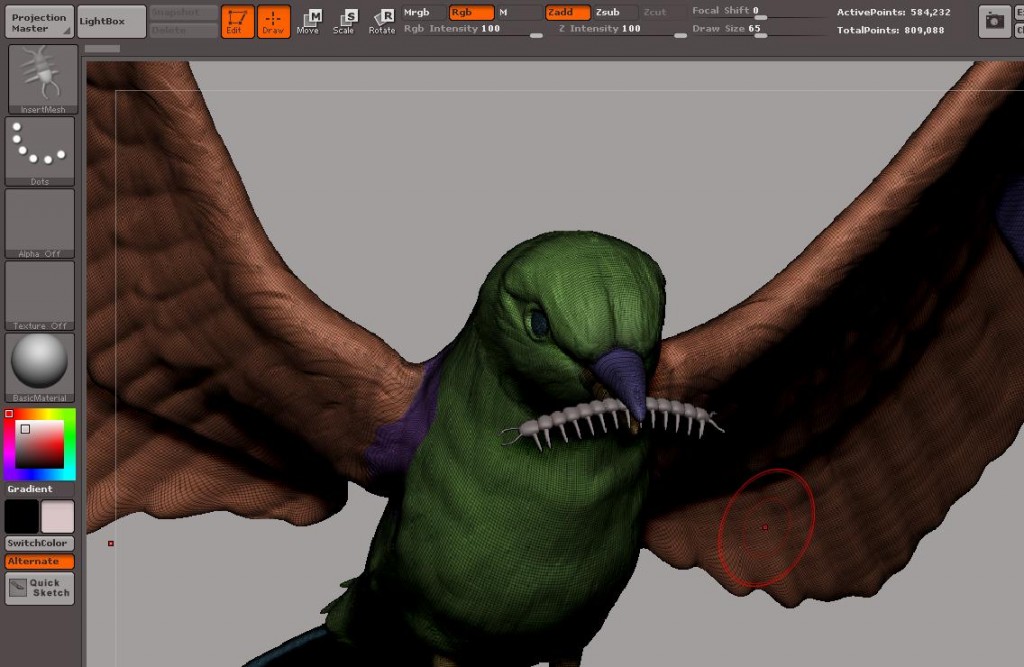1024x667 pixels.
Task: Toggle Zadd sculpting mode
Action: click(565, 12)
